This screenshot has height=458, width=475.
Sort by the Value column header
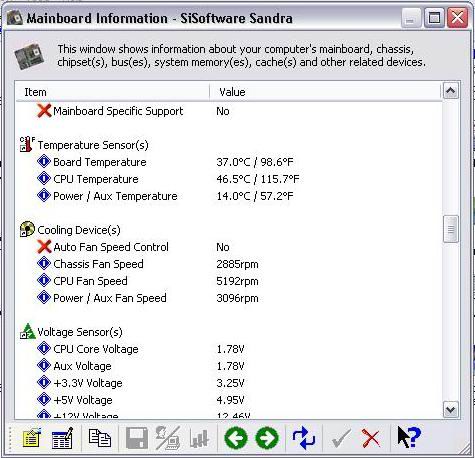pyautogui.click(x=325, y=92)
